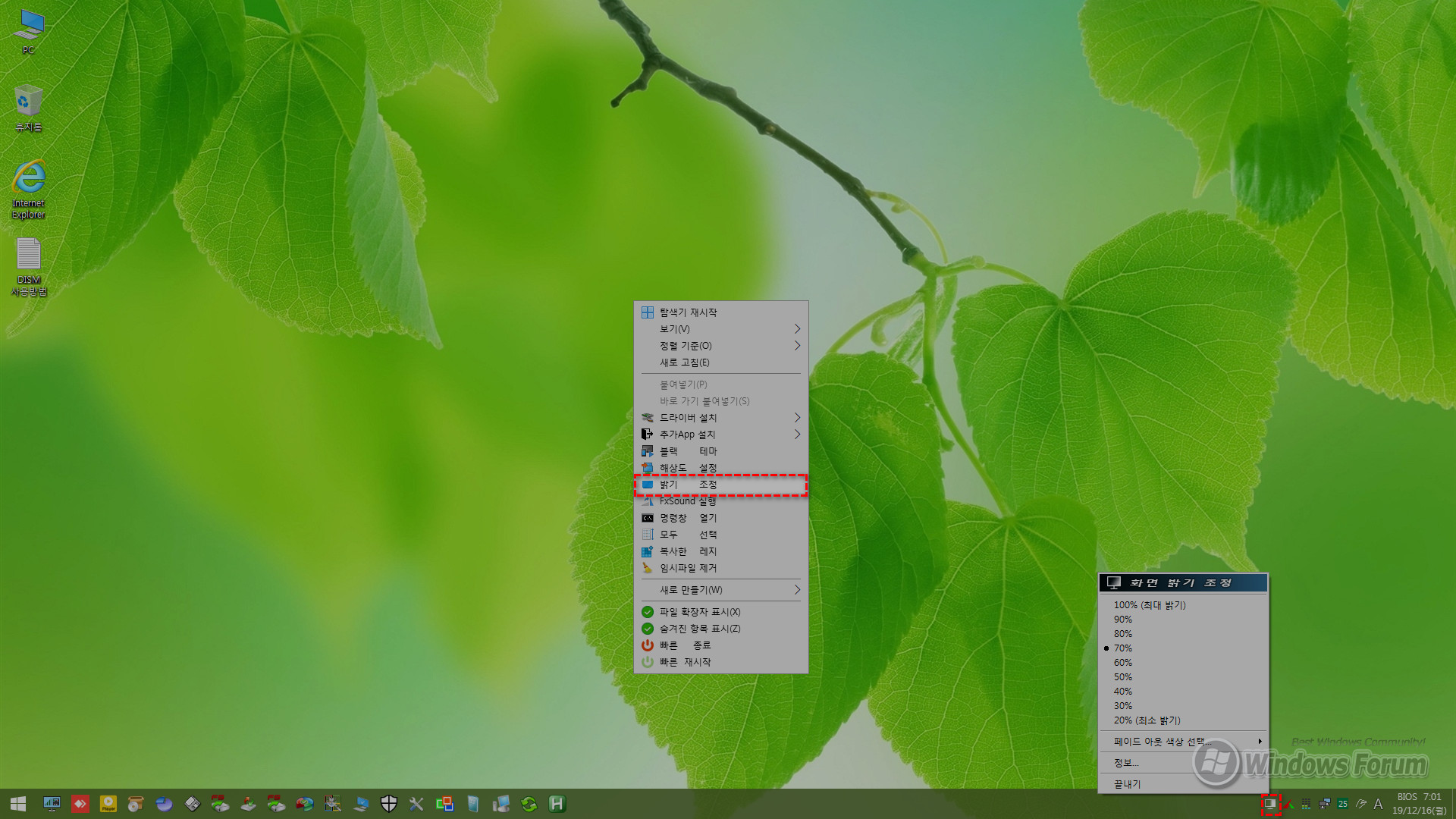Viewport: 1456px width, 819px height.
Task: Set brightness to 100% (최대 밝기)
Action: tap(1183, 605)
